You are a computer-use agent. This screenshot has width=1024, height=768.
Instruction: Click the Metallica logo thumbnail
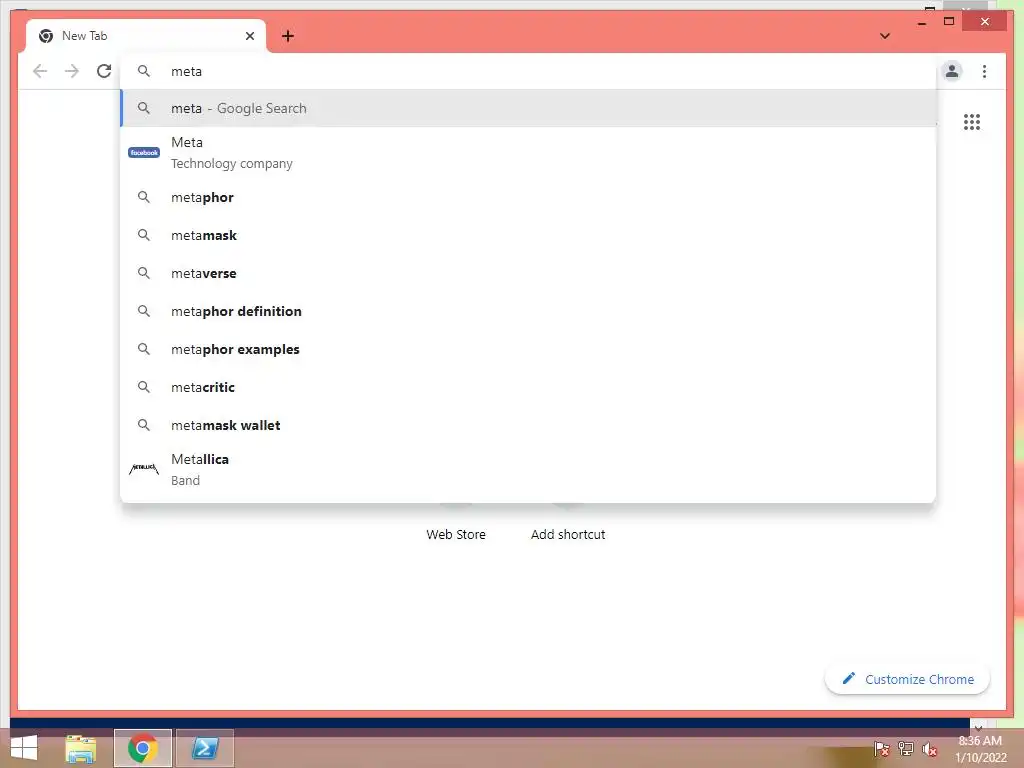click(x=144, y=469)
